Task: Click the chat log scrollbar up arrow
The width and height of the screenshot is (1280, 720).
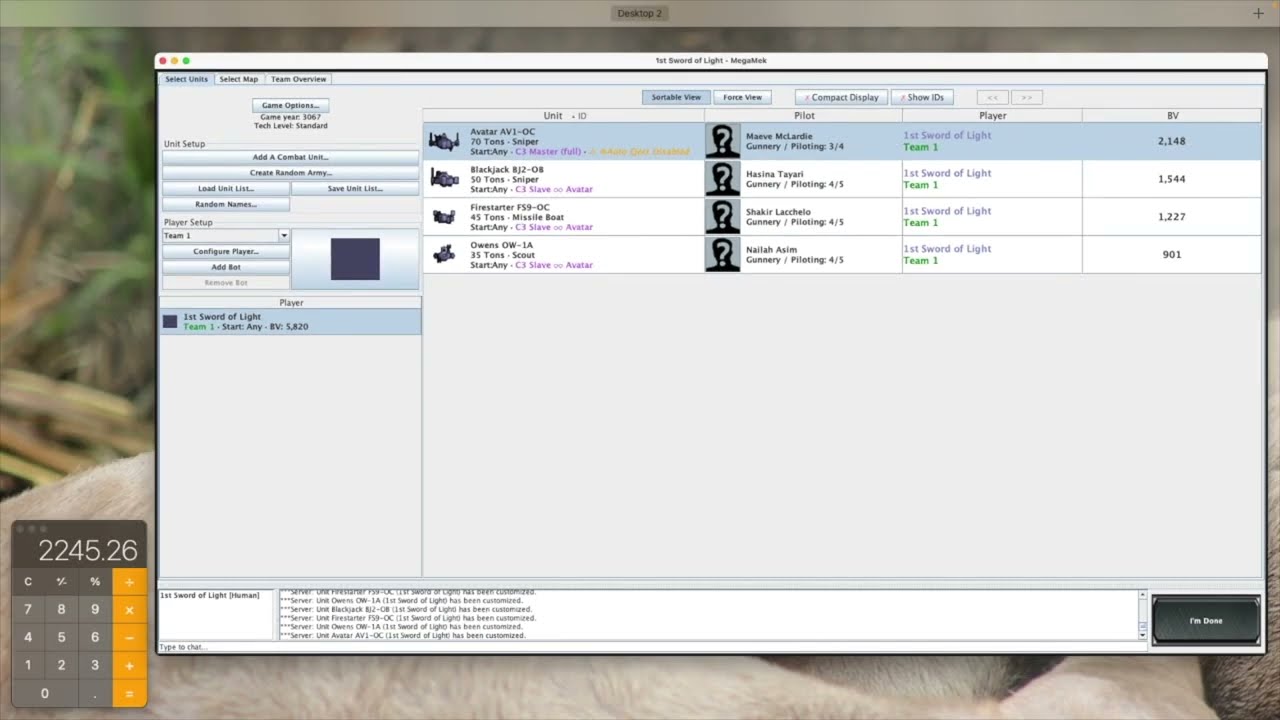Action: pyautogui.click(x=1143, y=595)
